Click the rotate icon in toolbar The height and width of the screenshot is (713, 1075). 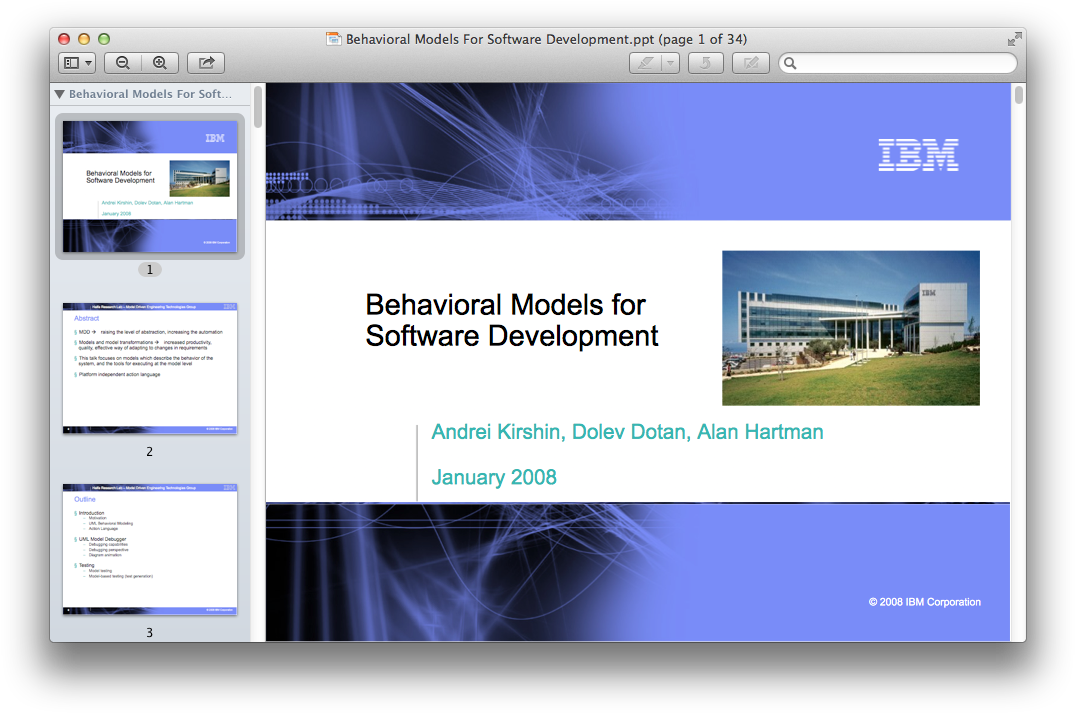[x=705, y=63]
